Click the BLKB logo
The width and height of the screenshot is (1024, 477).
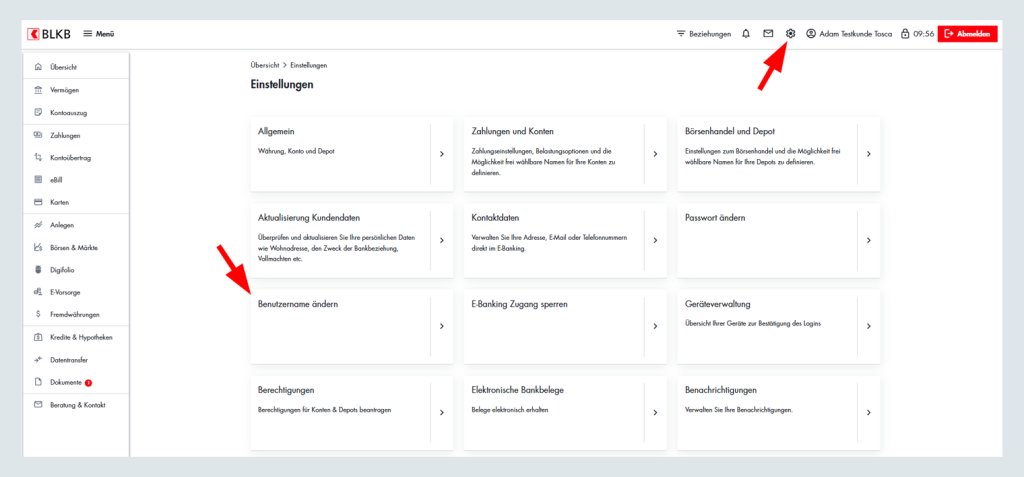(49, 34)
